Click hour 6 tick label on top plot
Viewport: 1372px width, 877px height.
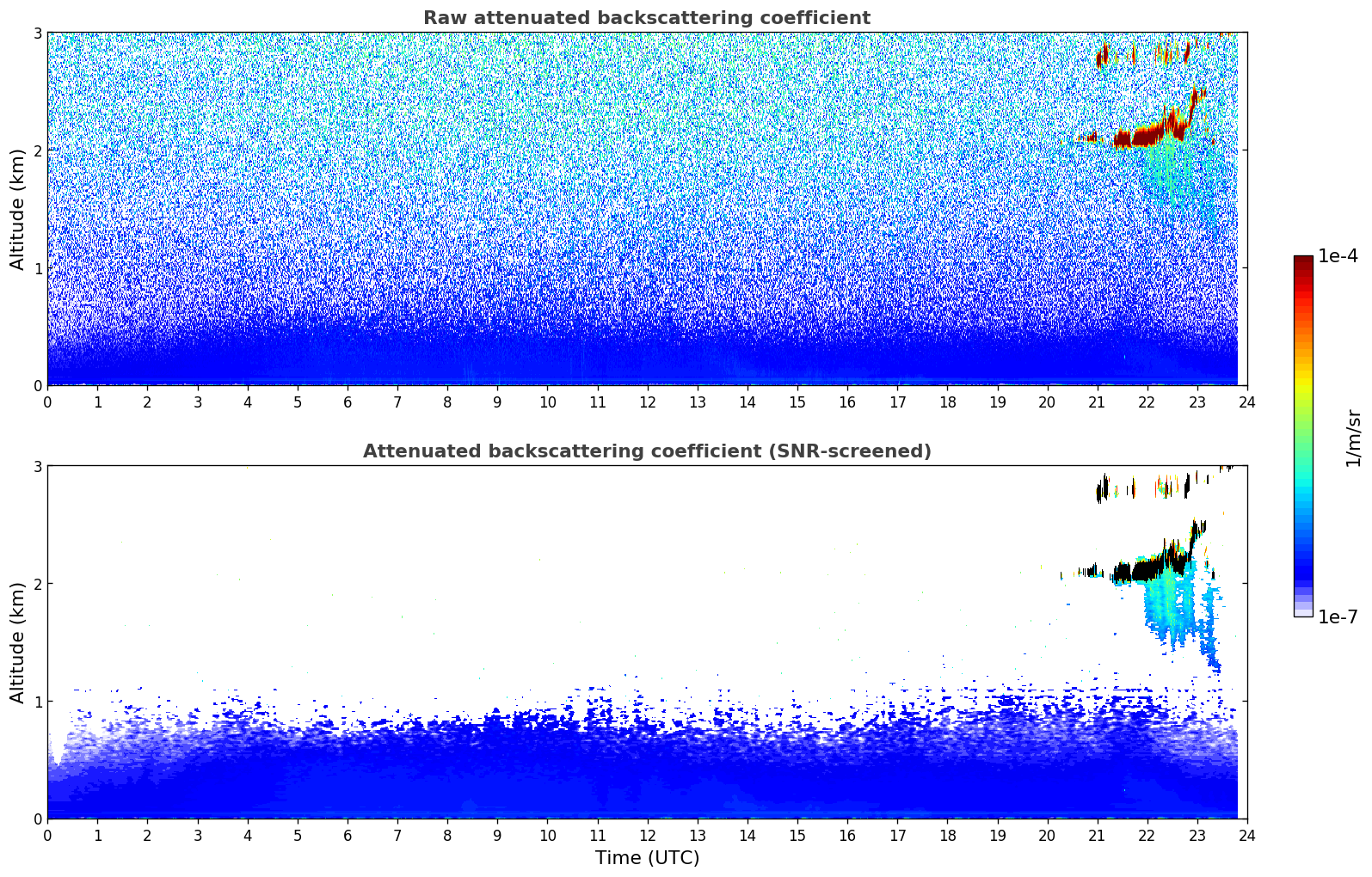coord(348,402)
